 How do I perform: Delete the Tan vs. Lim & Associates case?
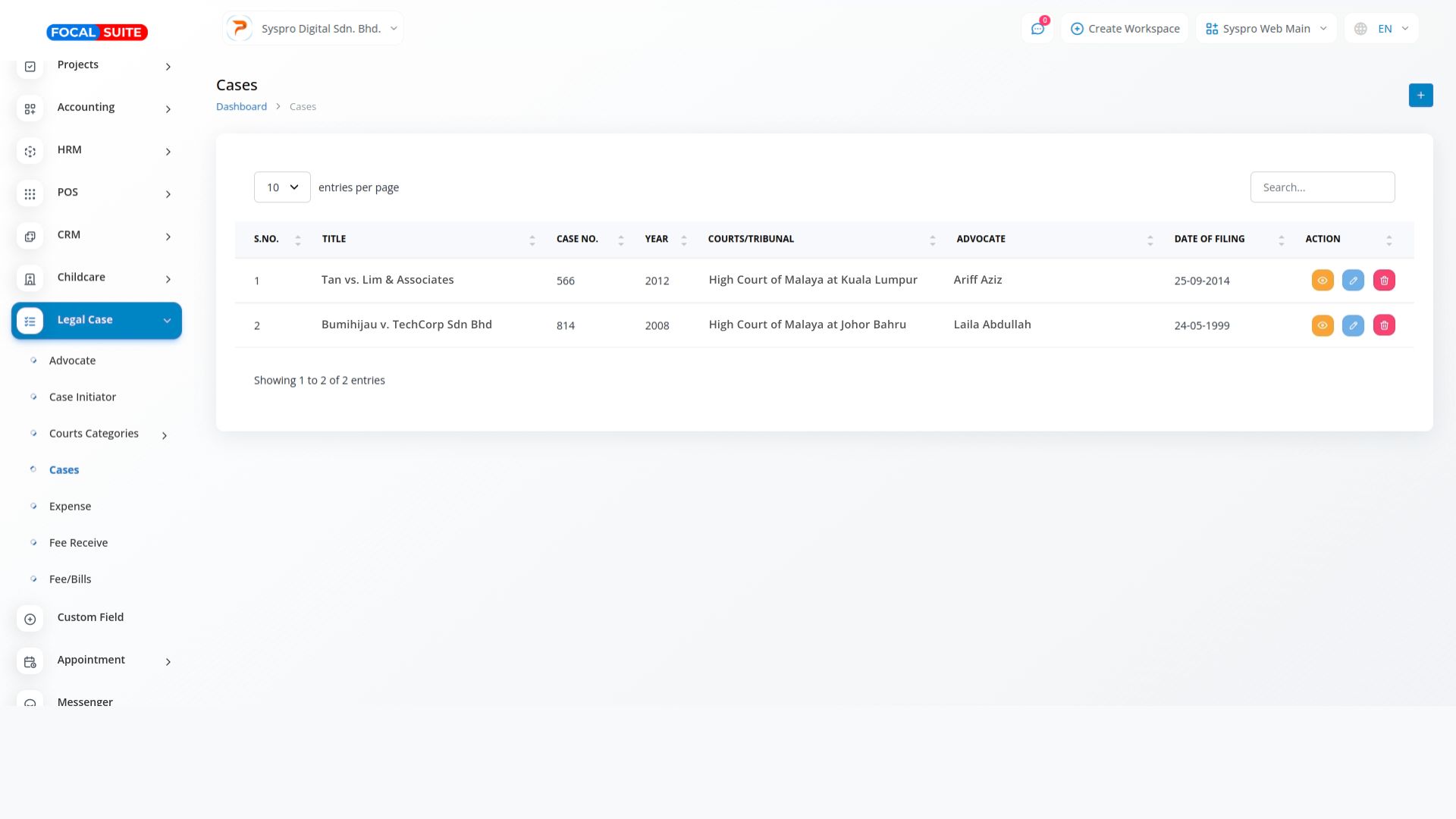pos(1384,281)
